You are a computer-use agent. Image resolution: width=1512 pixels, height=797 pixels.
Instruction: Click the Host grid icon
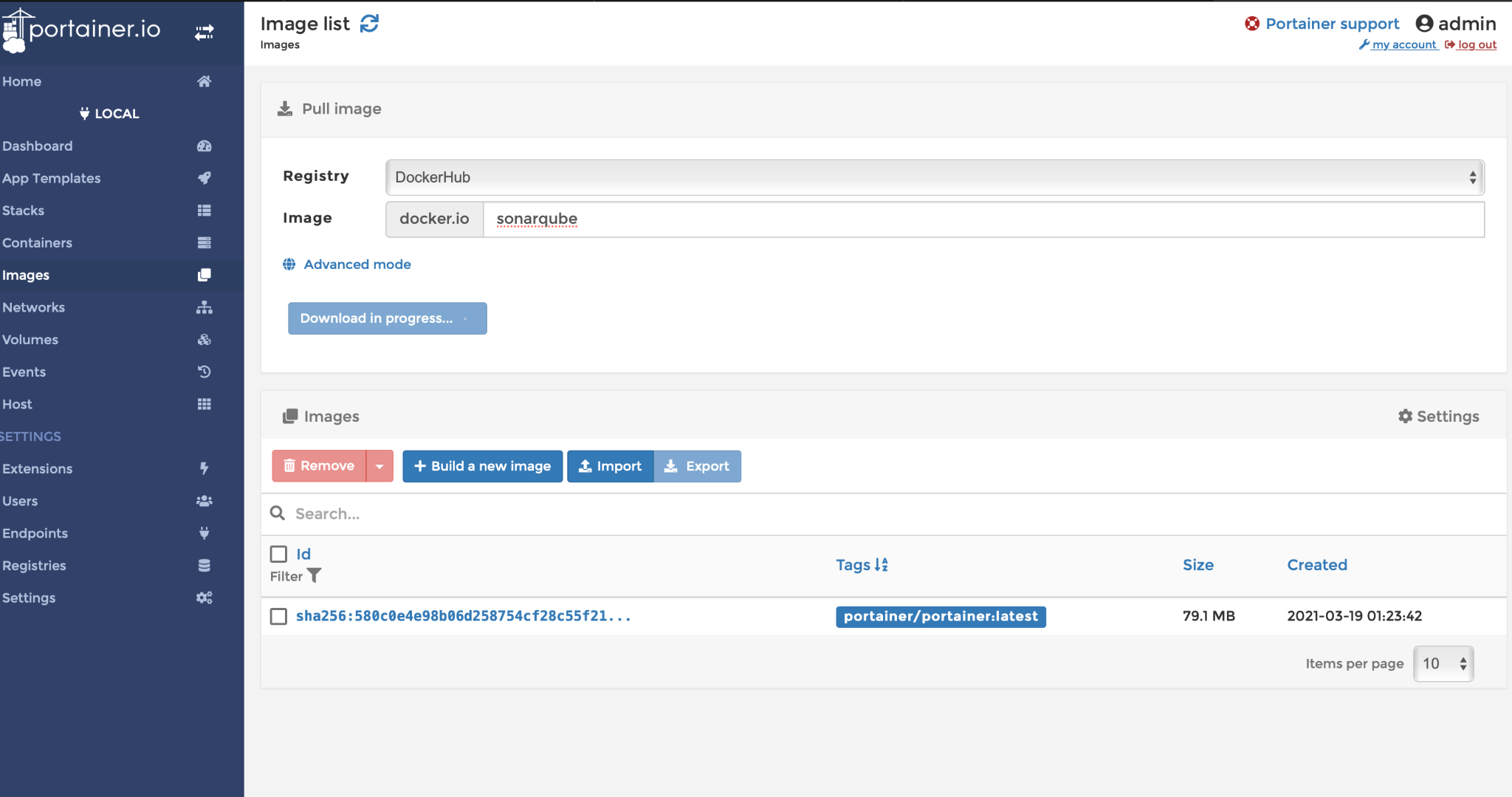205,404
